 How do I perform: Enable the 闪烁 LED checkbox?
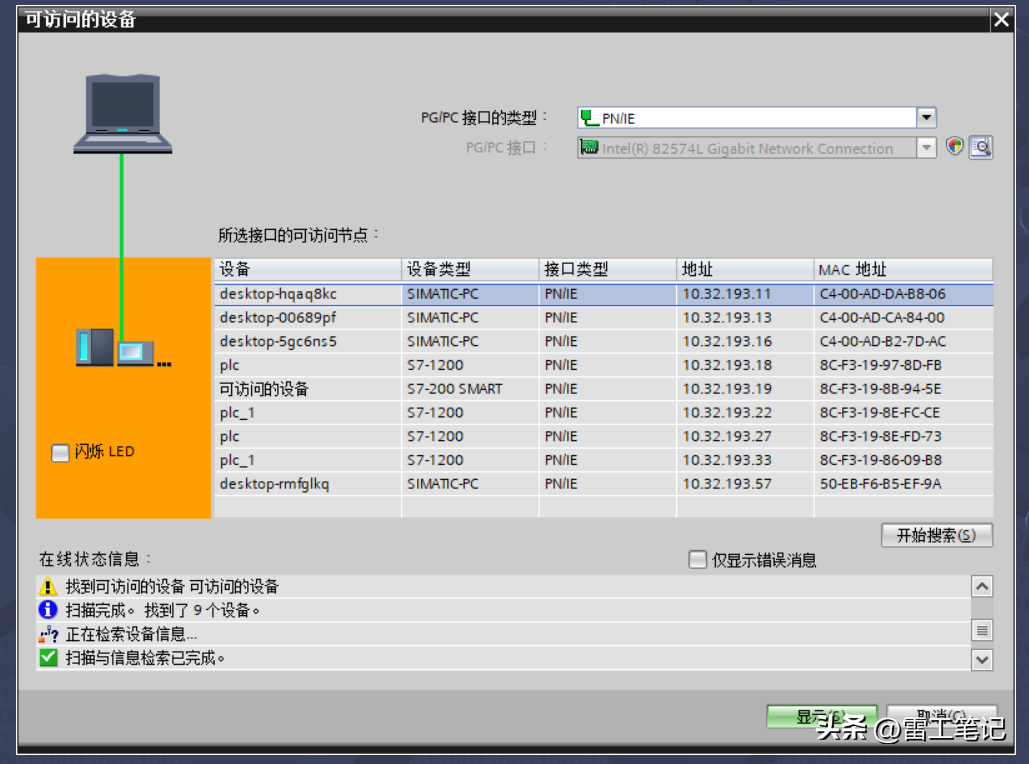(61, 453)
